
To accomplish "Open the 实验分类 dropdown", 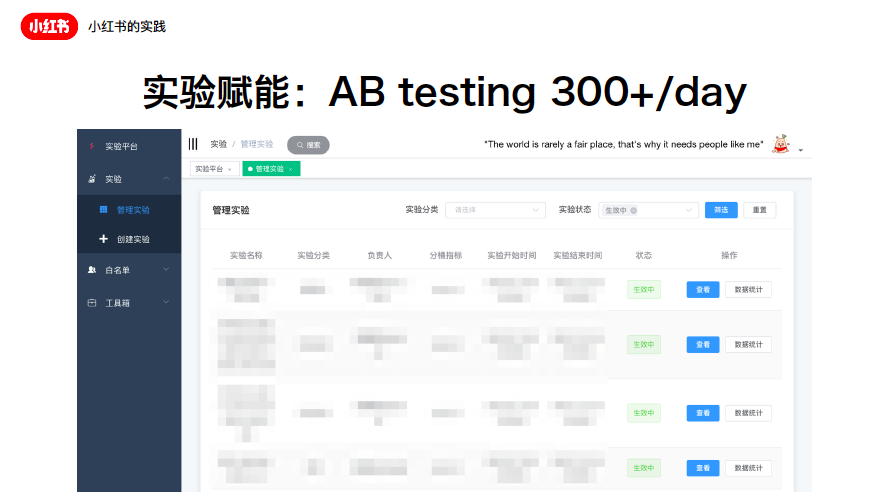I will (495, 210).
